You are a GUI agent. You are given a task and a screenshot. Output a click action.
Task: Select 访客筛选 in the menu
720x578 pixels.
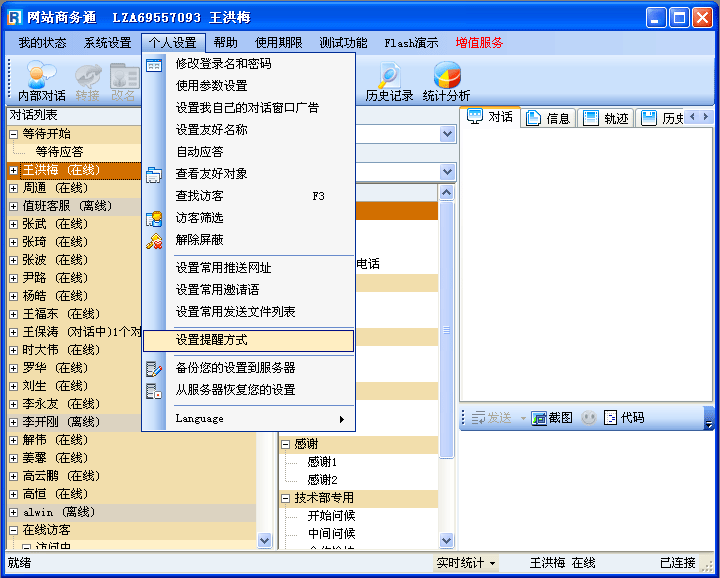[199, 218]
